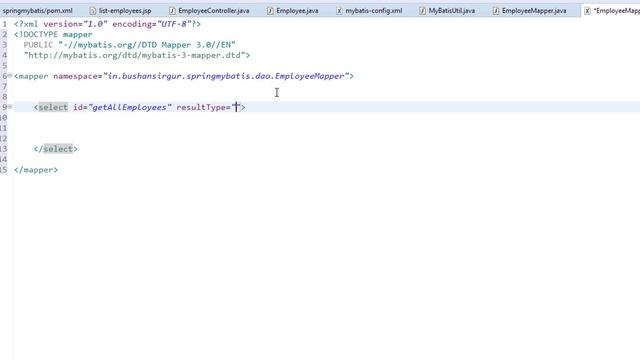This screenshot has width=640, height=360.
Task: Click the EmployeeMapper.java file icon
Action: click(496, 11)
